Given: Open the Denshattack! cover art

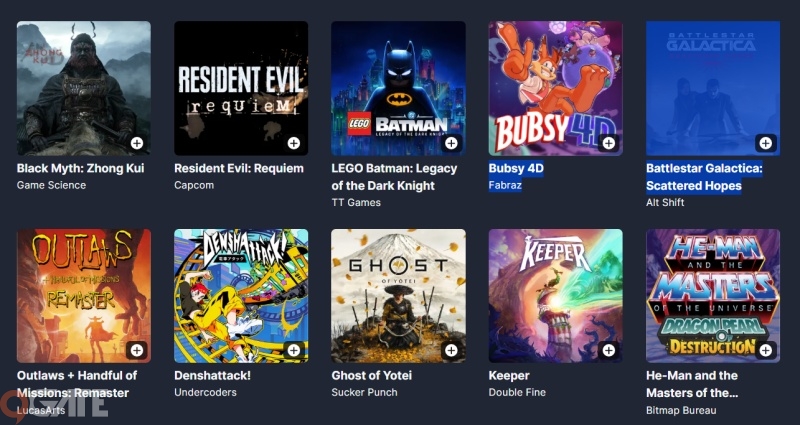Looking at the screenshot, I should coord(241,295).
